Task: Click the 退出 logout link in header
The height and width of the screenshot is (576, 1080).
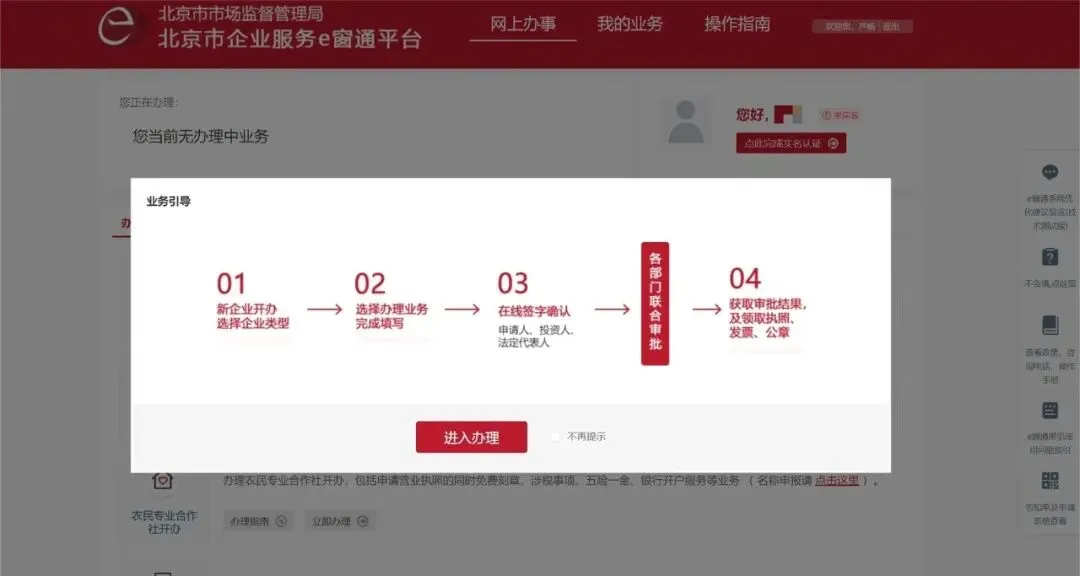Action: (x=891, y=26)
